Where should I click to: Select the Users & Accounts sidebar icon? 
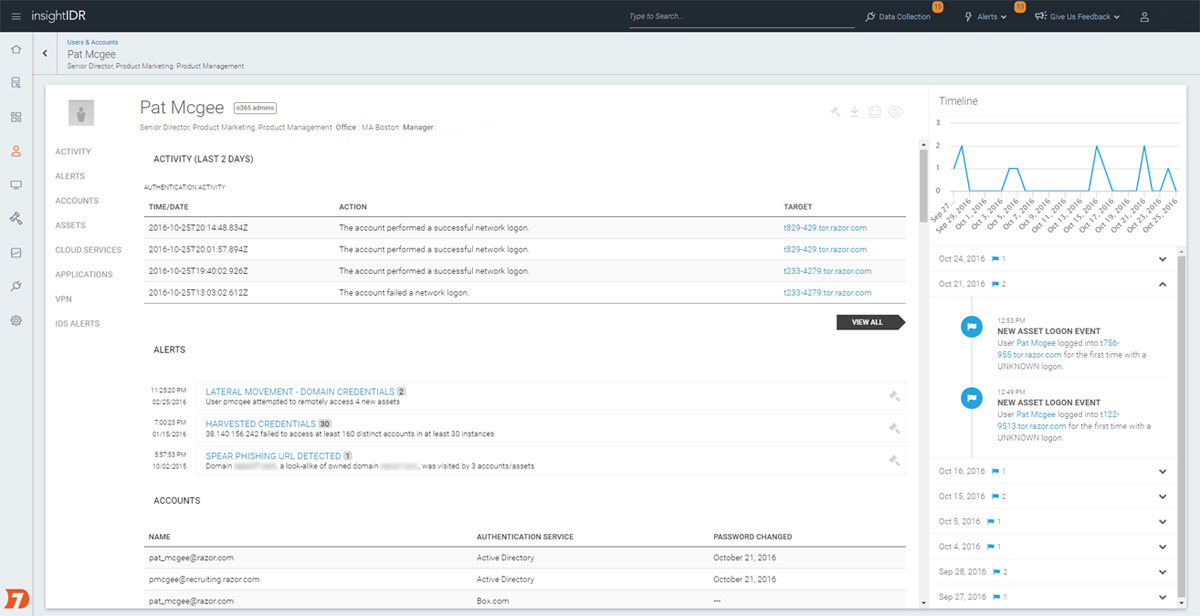pos(16,151)
